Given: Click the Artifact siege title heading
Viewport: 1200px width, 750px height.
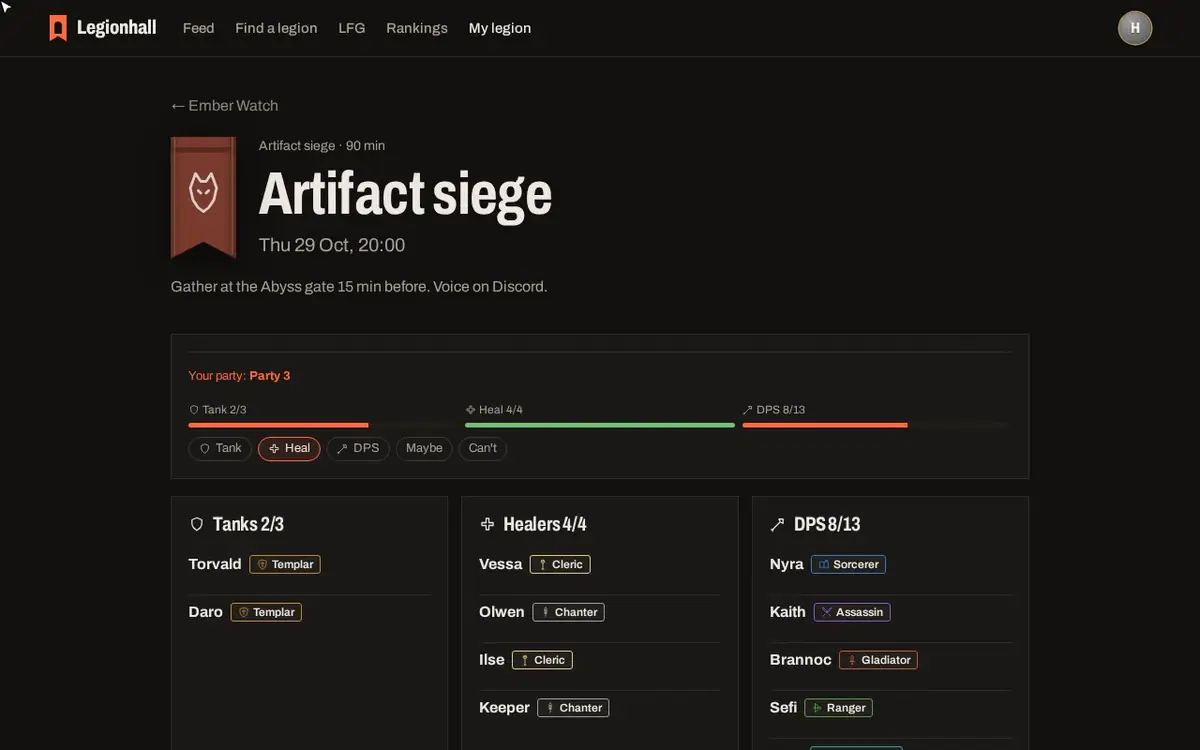Looking at the screenshot, I should (405, 195).
